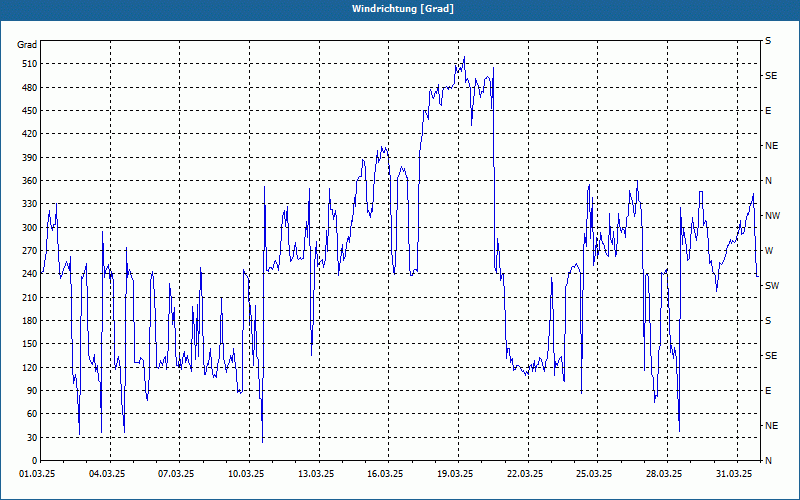Select the y-axis value 300

click(x=30, y=228)
